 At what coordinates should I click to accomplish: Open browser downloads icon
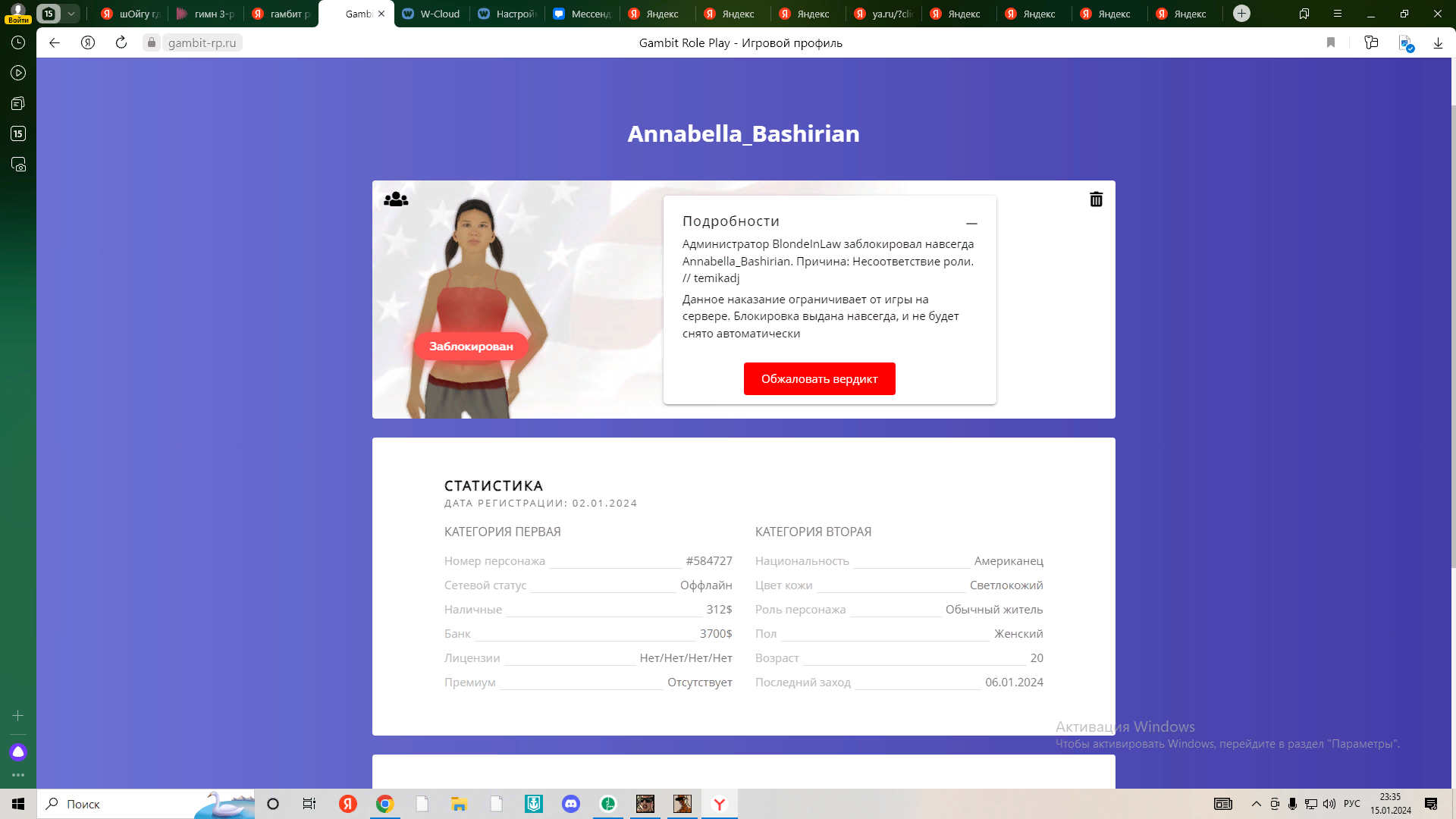(x=1438, y=43)
